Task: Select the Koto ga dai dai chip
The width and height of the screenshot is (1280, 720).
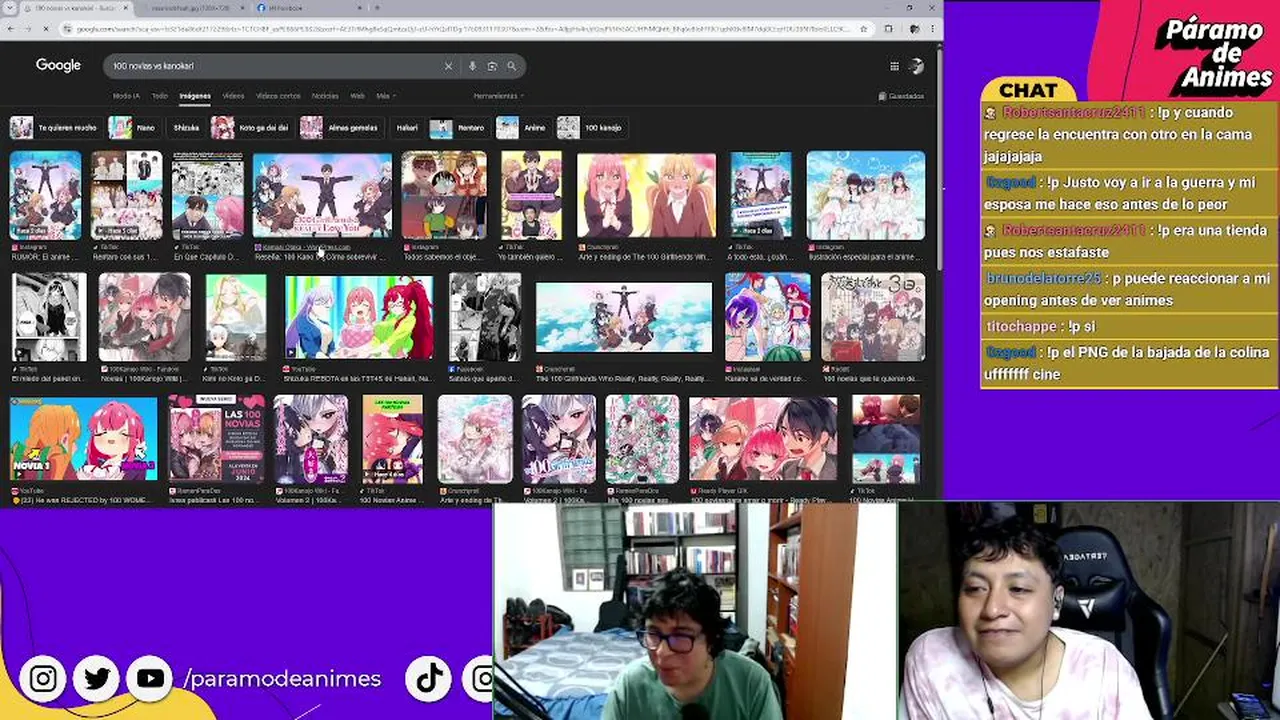Action: (x=251, y=128)
